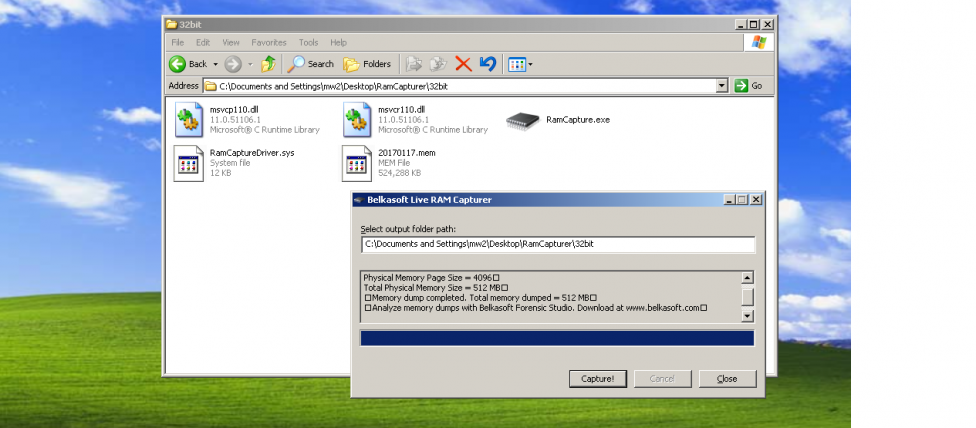Select the 20170117.mem file icon
This screenshot has height=428, width=976.
coord(357,163)
